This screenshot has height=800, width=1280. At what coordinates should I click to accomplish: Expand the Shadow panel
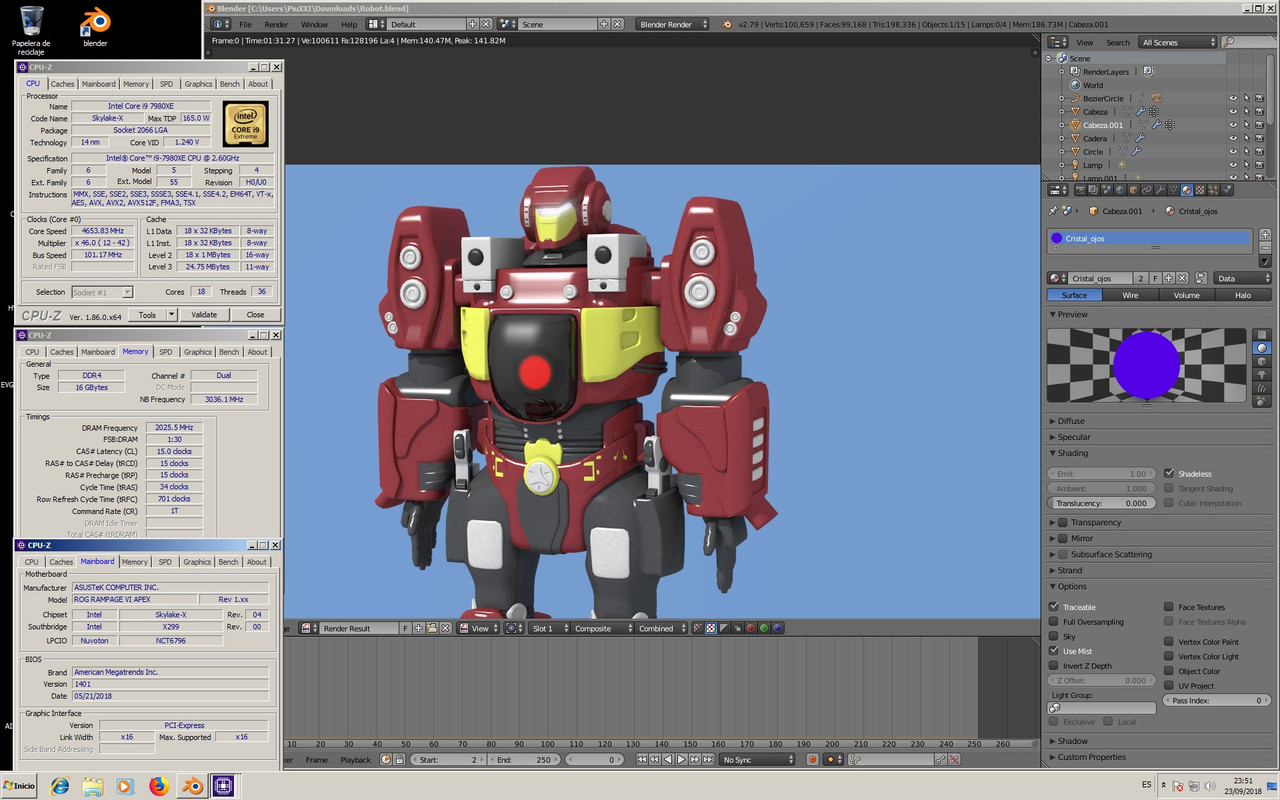tap(1053, 741)
